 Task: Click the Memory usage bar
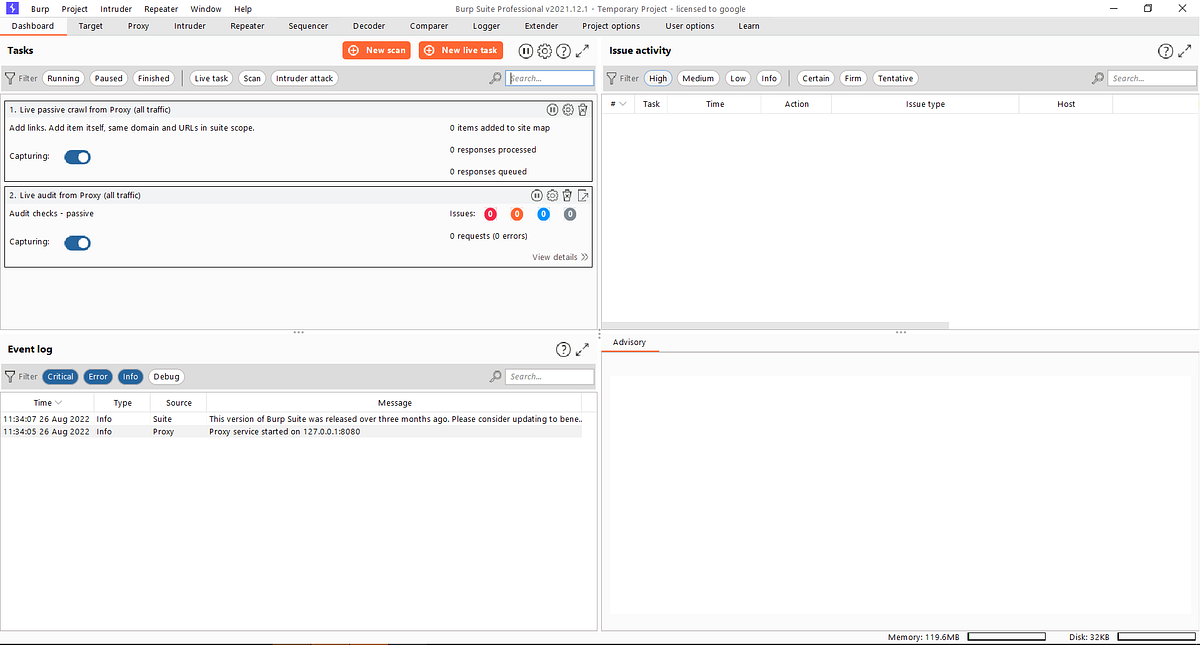coord(1006,636)
